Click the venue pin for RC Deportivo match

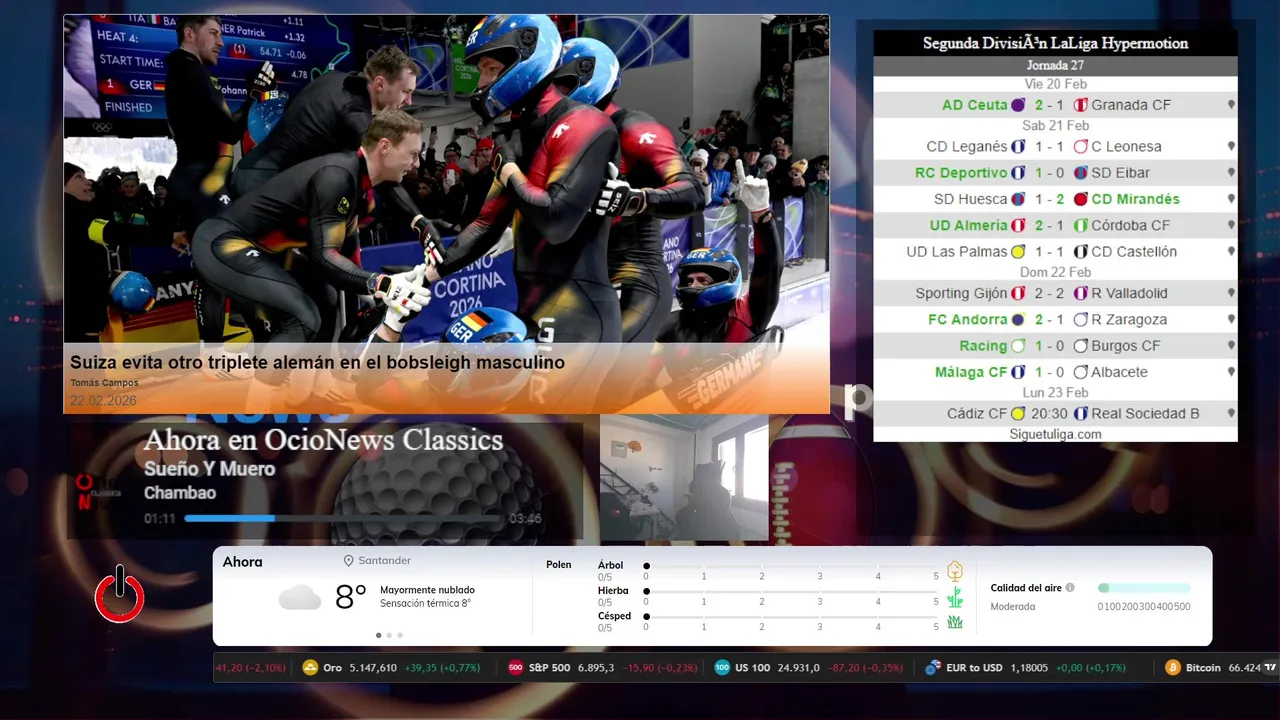tap(1231, 173)
